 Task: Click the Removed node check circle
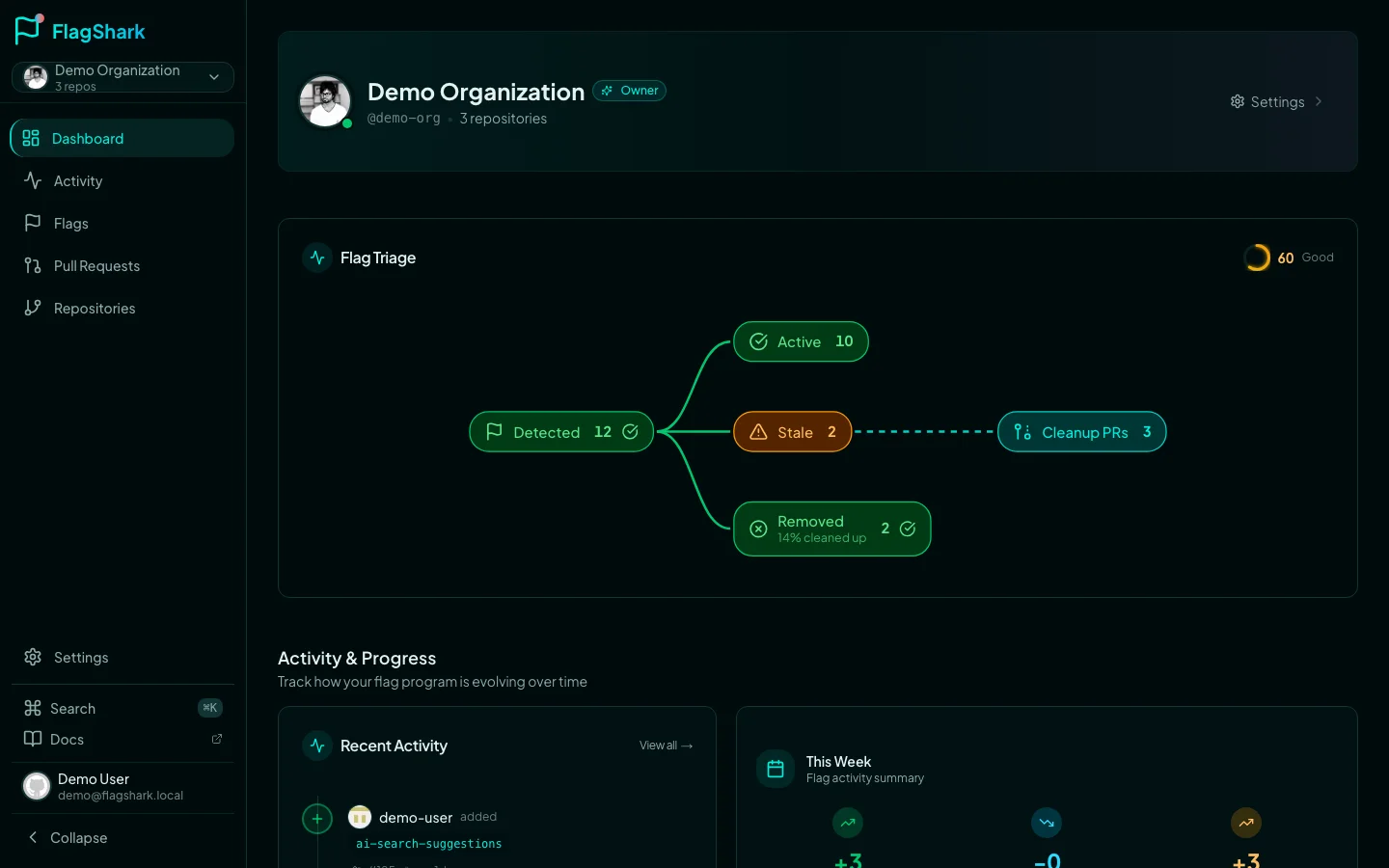click(x=908, y=529)
